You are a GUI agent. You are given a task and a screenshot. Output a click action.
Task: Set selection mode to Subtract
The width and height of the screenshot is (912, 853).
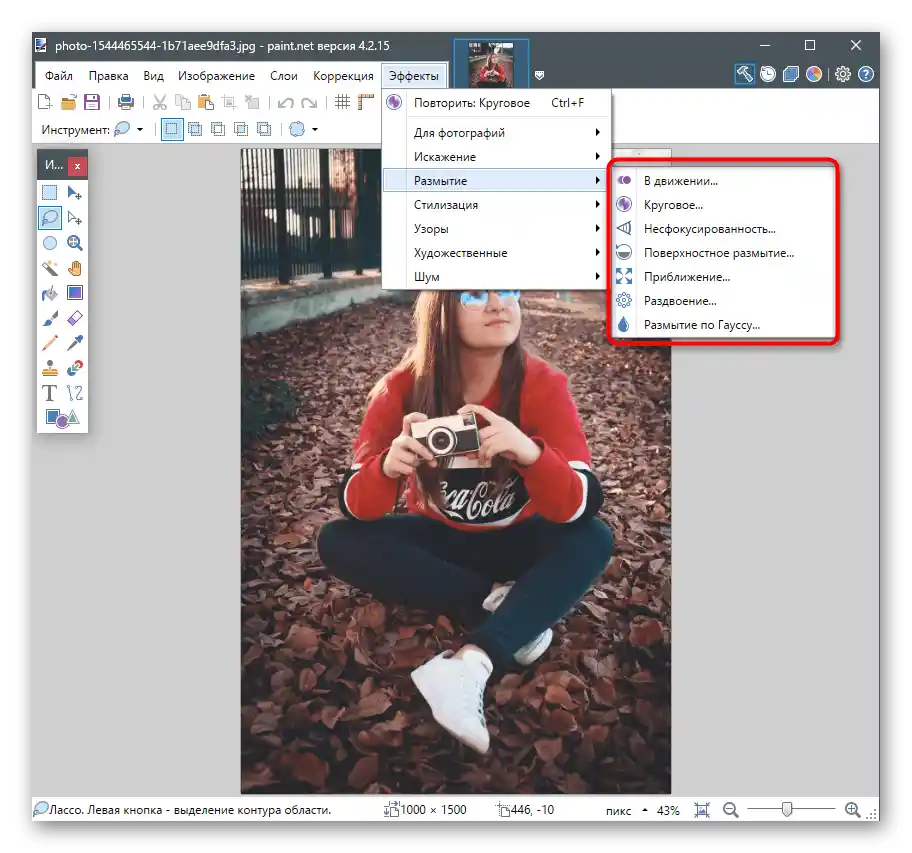(218, 129)
